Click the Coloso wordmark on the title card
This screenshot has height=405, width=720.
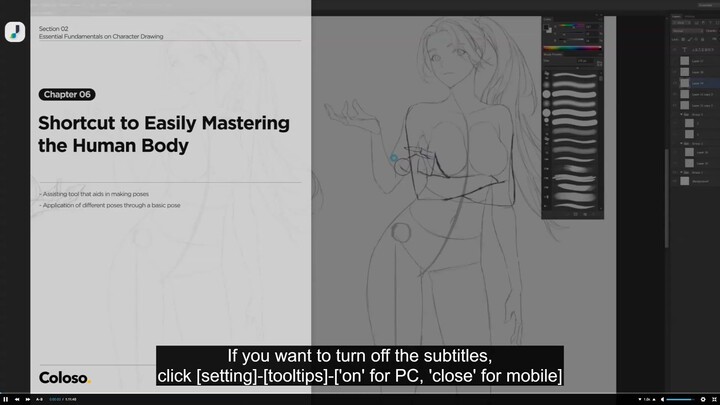(x=65, y=378)
